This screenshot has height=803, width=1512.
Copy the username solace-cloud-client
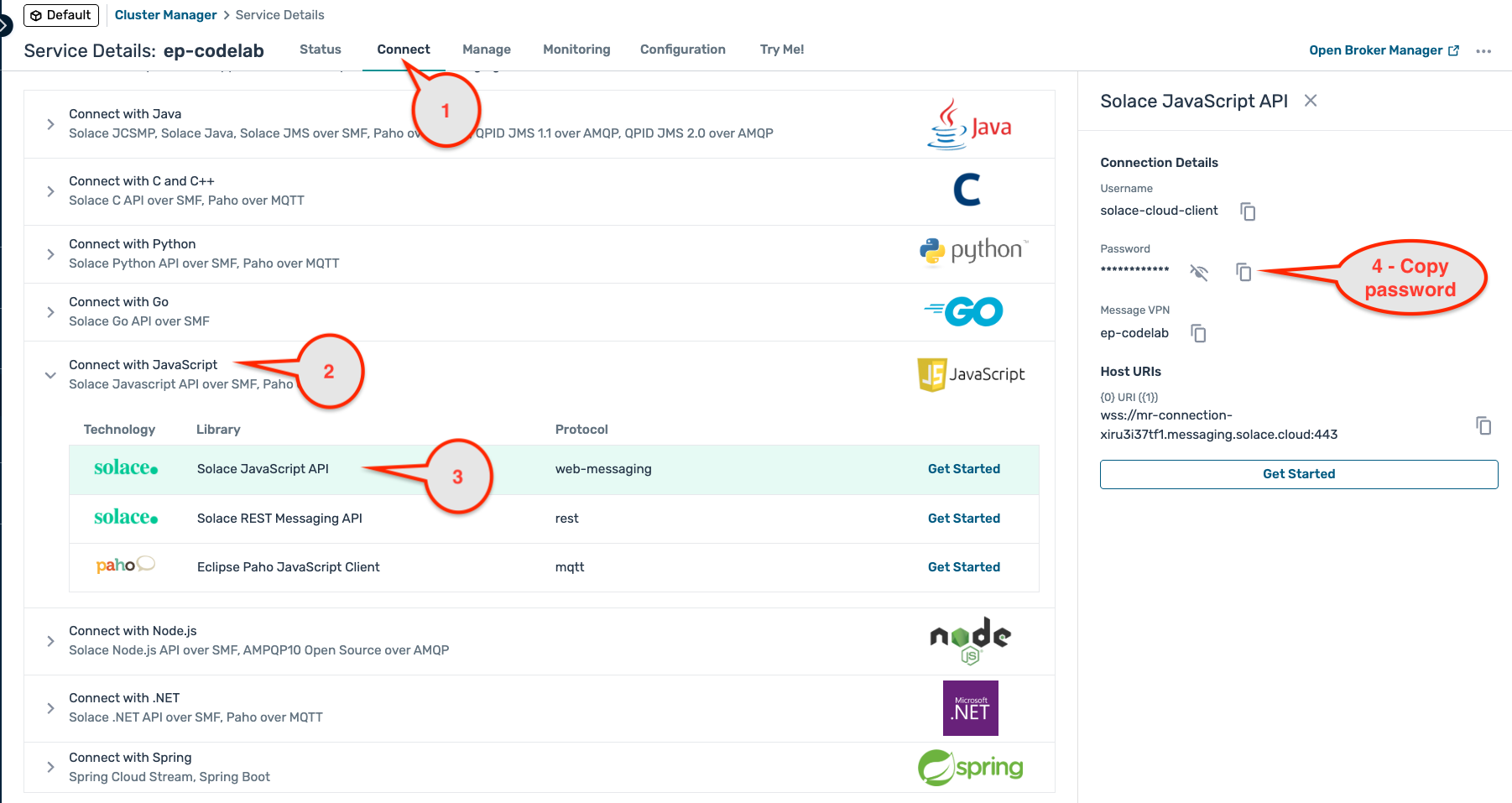(x=1248, y=211)
